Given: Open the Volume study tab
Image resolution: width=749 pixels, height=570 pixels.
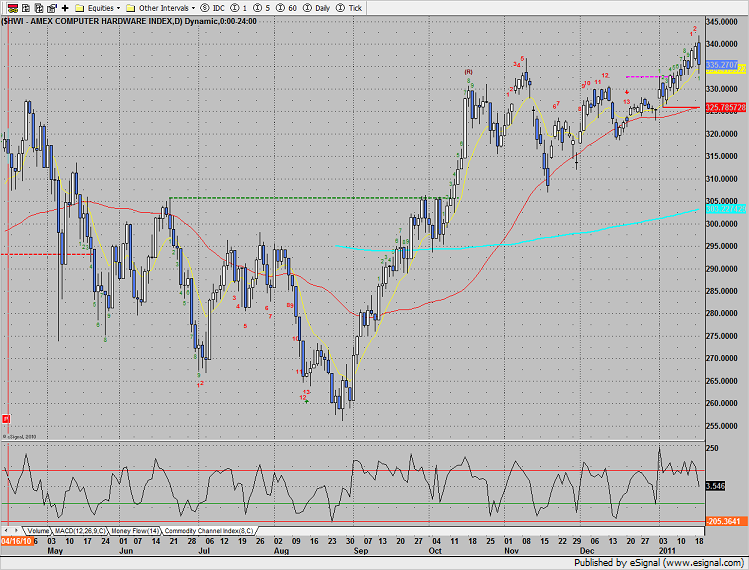Looking at the screenshot, I should (x=36, y=530).
